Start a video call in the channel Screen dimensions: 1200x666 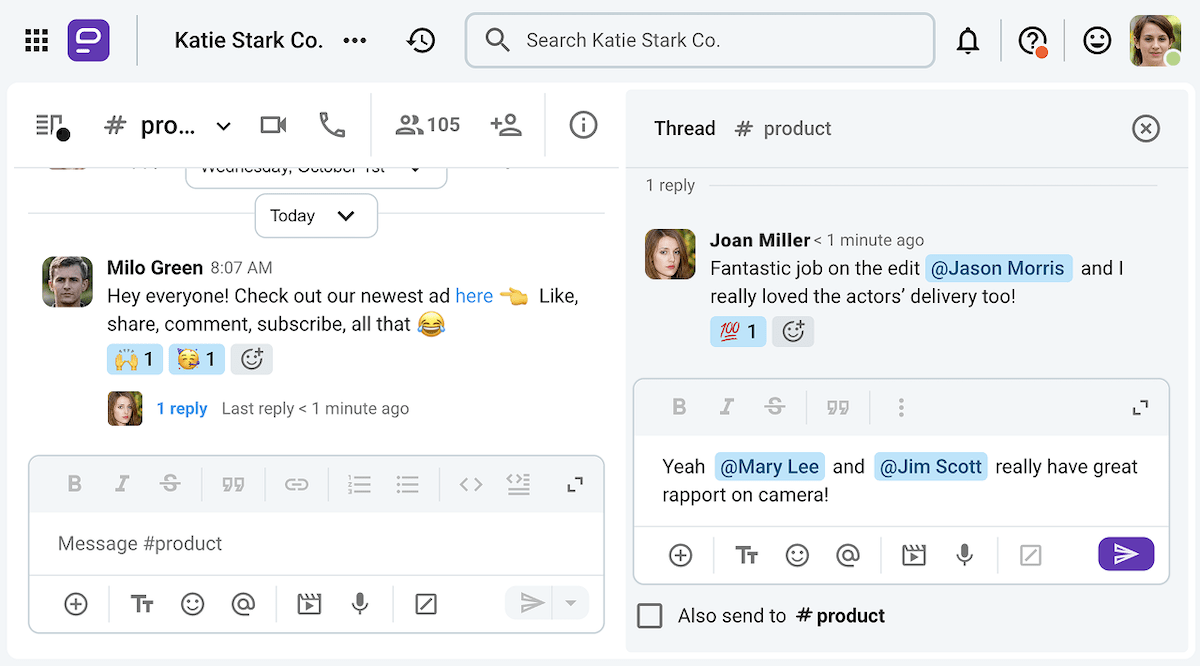(274, 124)
